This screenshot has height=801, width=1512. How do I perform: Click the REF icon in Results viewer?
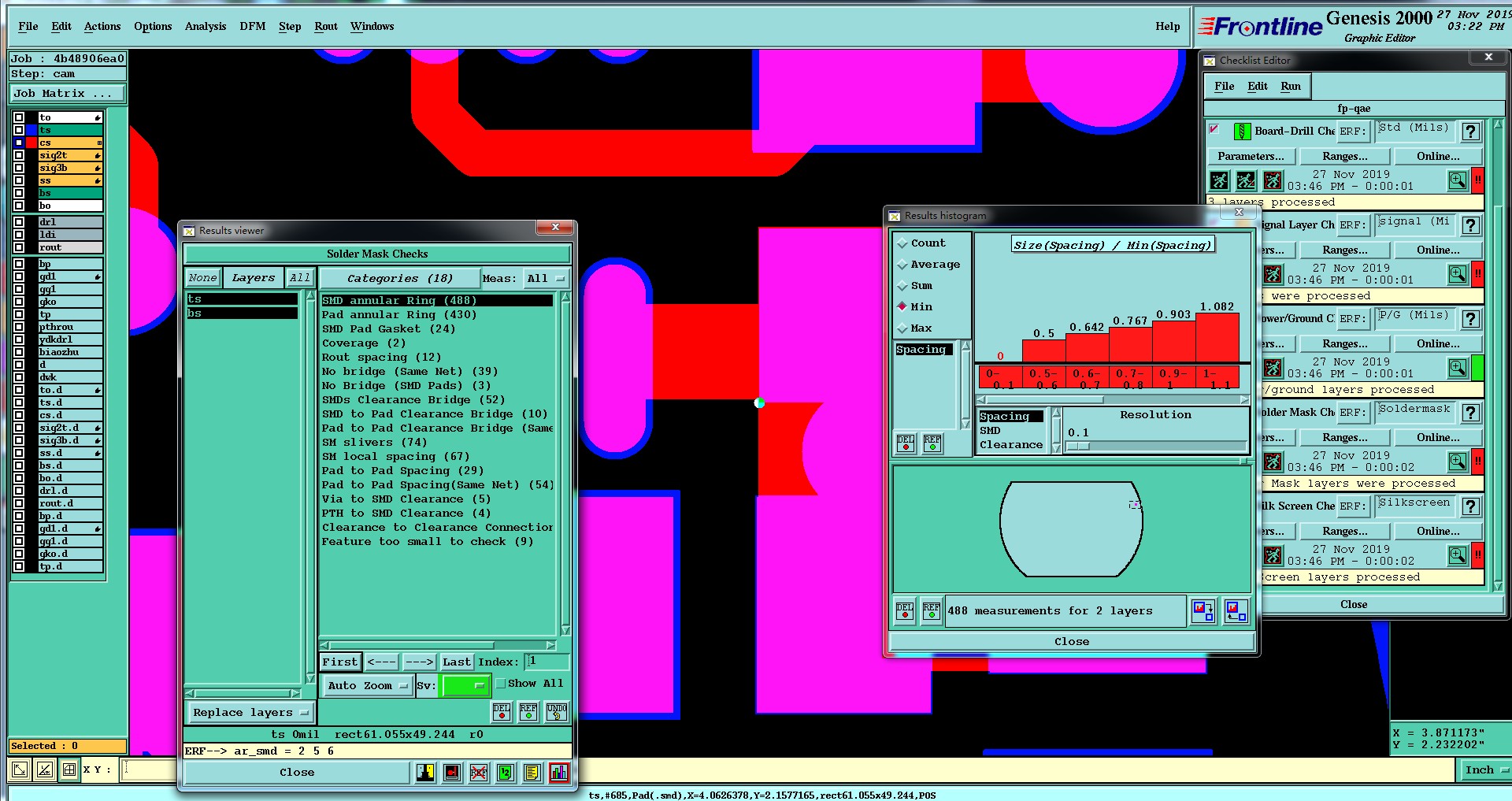[528, 712]
